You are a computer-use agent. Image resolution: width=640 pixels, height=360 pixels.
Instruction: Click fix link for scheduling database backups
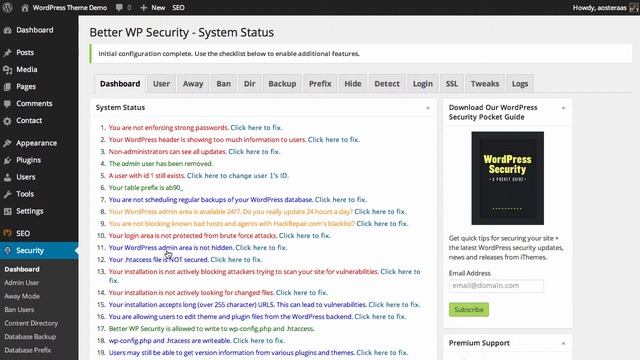[x=341, y=200]
